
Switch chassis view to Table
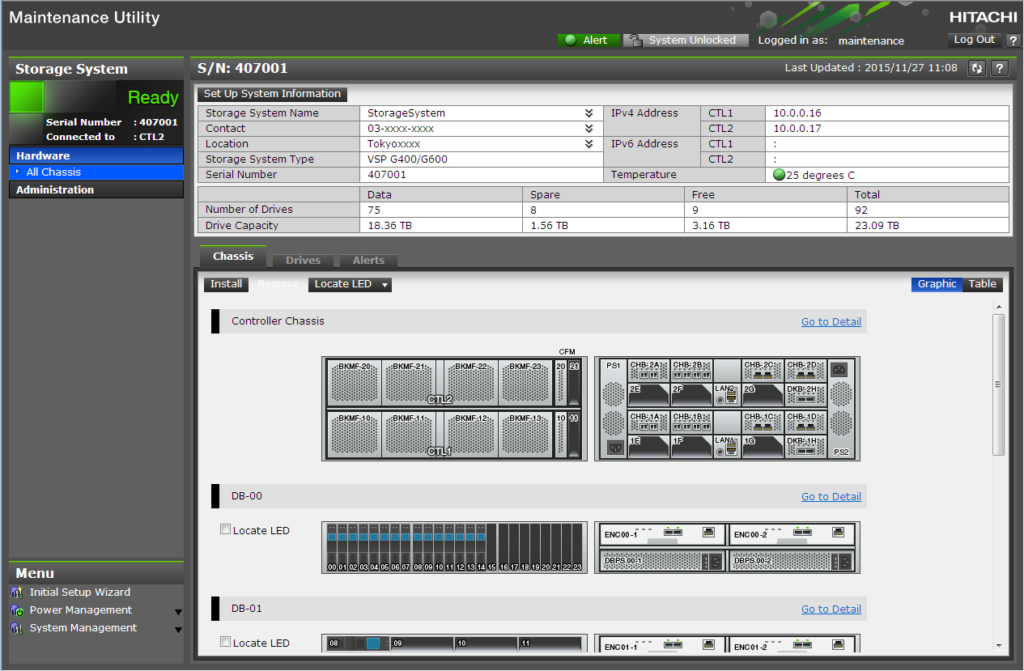(982, 284)
